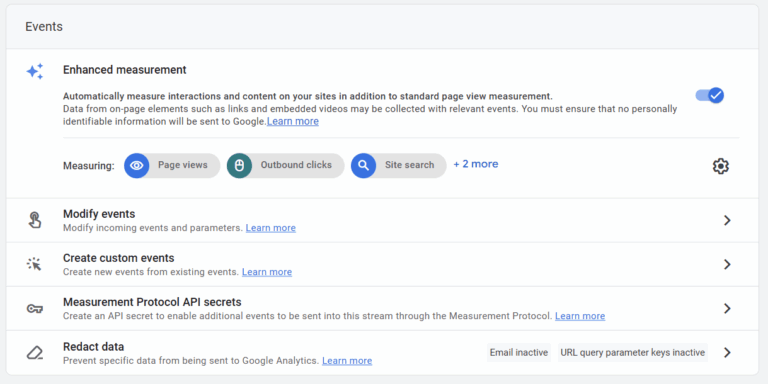
Task: Click the Email inactive status chip
Action: click(519, 353)
